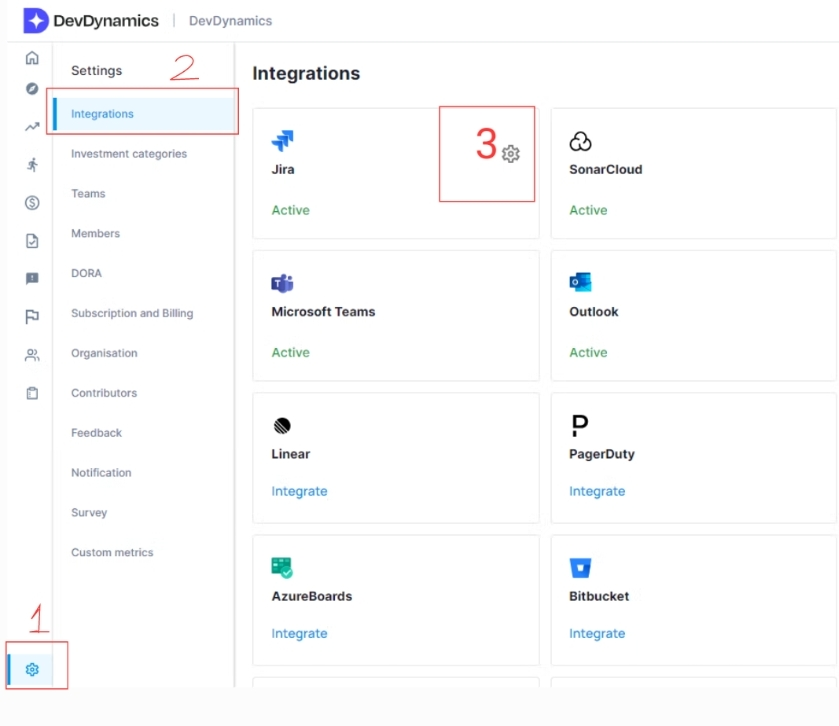
Task: Open the settings gear in sidebar bottom
Action: click(x=32, y=669)
